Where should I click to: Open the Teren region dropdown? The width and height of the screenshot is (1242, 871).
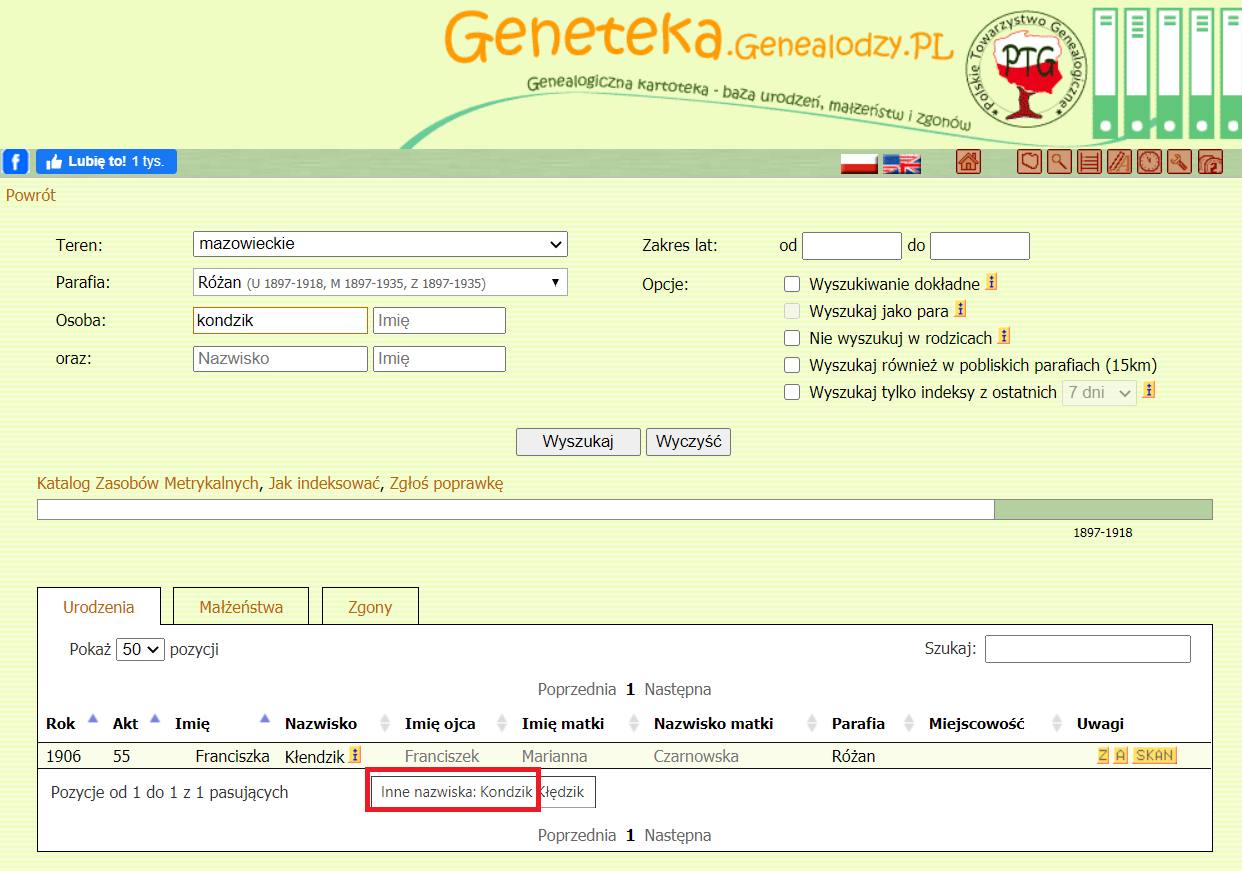tap(380, 244)
